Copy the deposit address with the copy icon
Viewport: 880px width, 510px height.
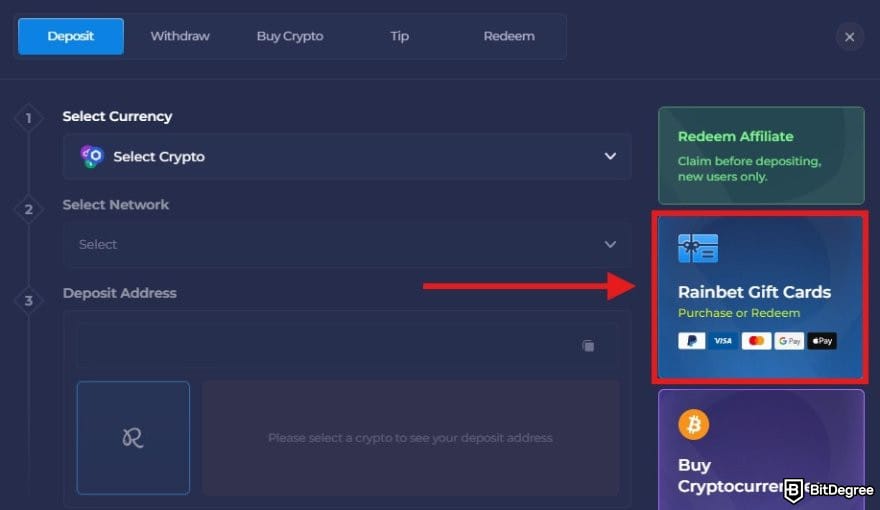588,346
